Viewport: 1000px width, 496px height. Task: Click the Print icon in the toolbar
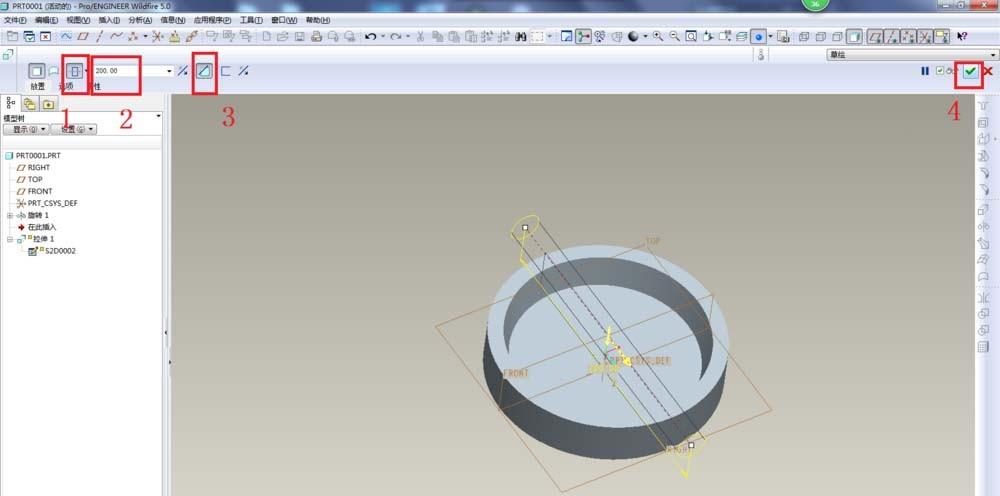(317, 37)
